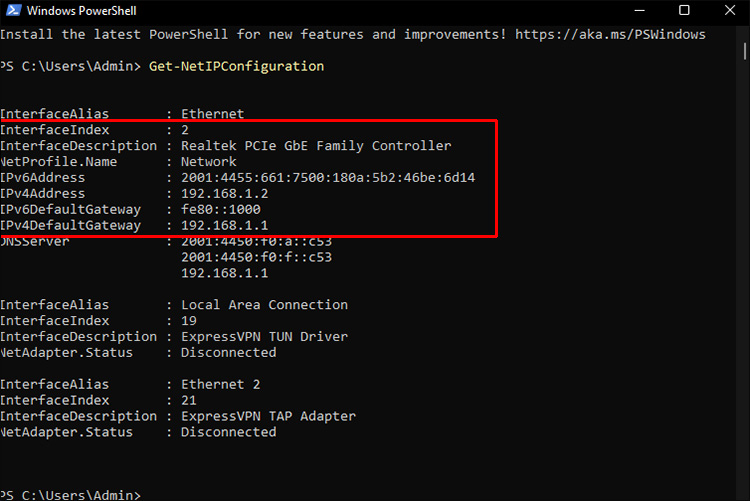
Task: Minimize the Windows PowerShell window
Action: 638,11
